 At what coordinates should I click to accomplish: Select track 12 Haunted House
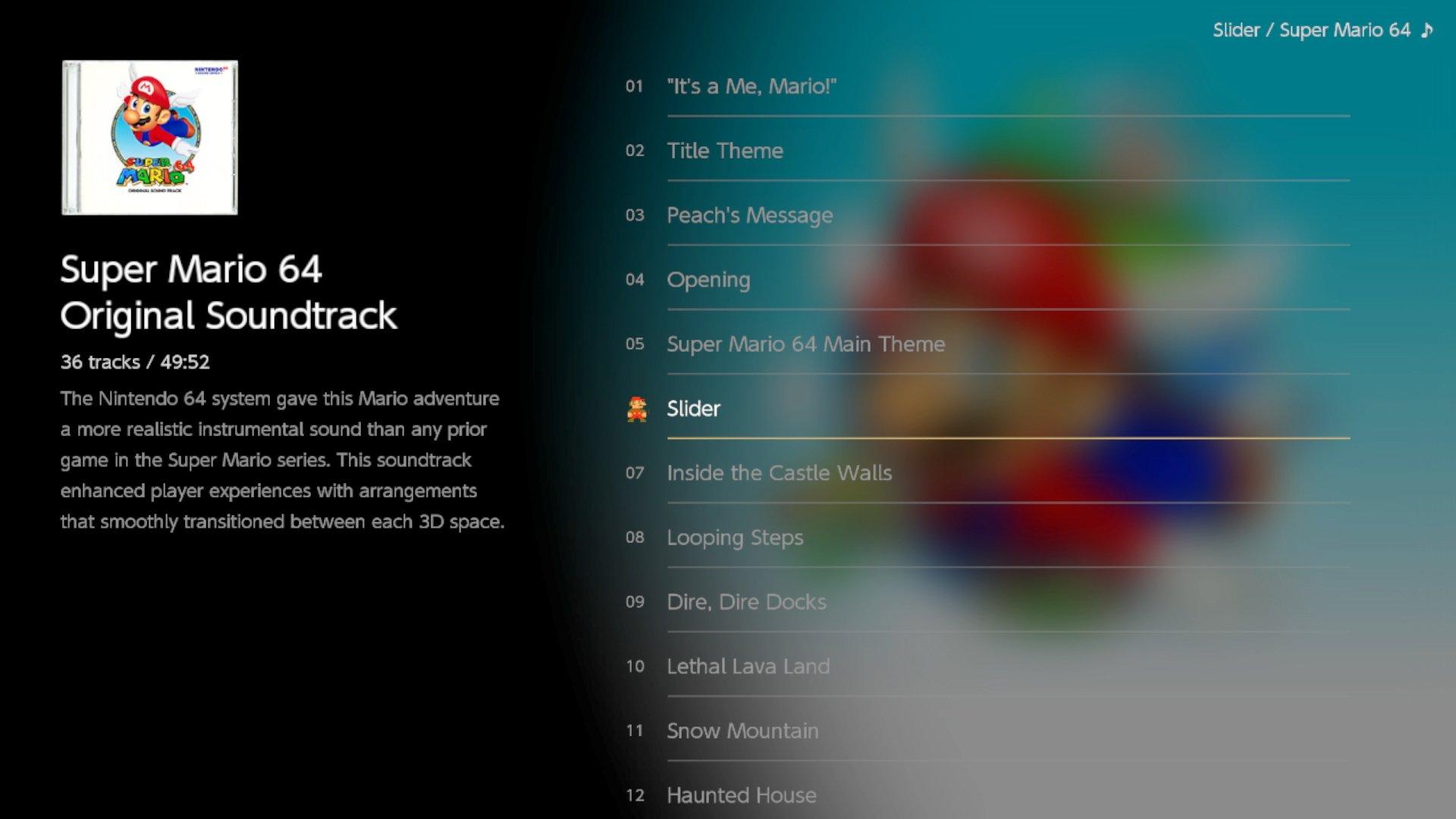tap(742, 795)
